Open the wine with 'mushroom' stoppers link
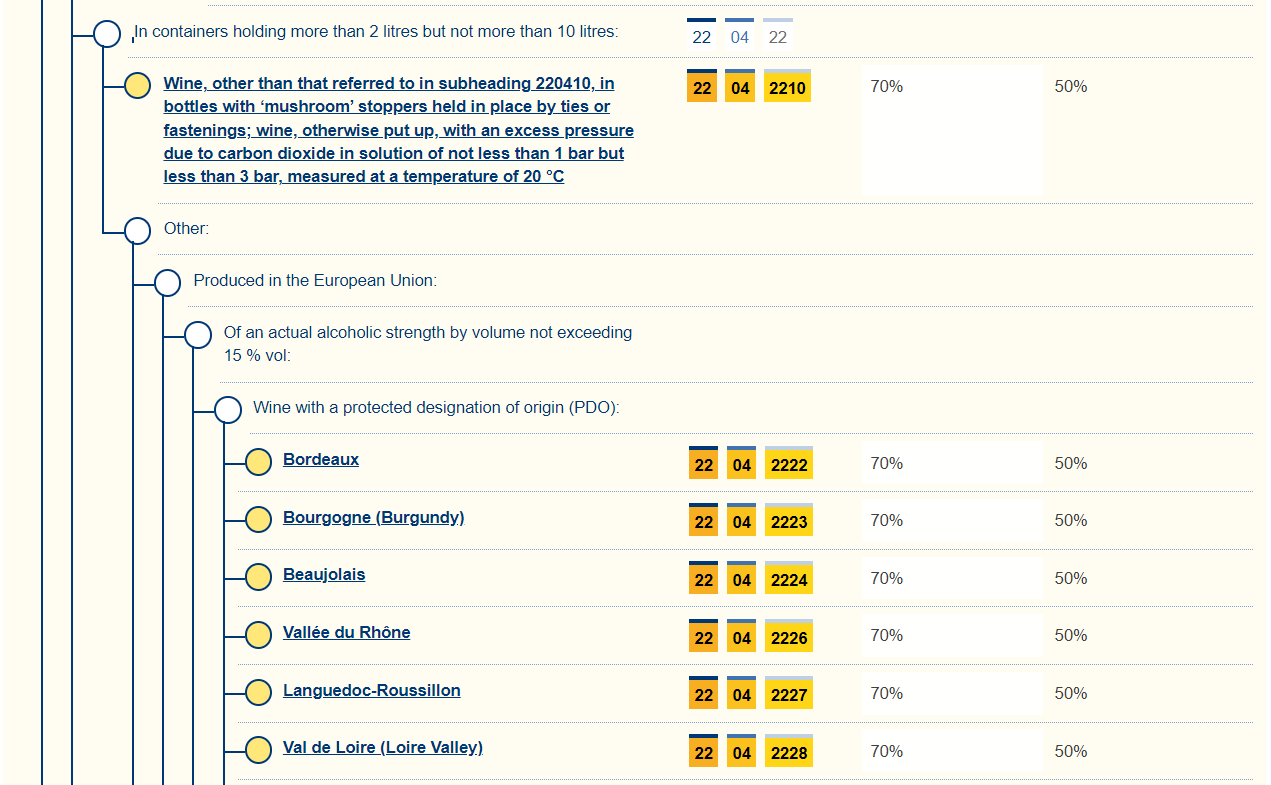The image size is (1271, 785). pos(398,130)
